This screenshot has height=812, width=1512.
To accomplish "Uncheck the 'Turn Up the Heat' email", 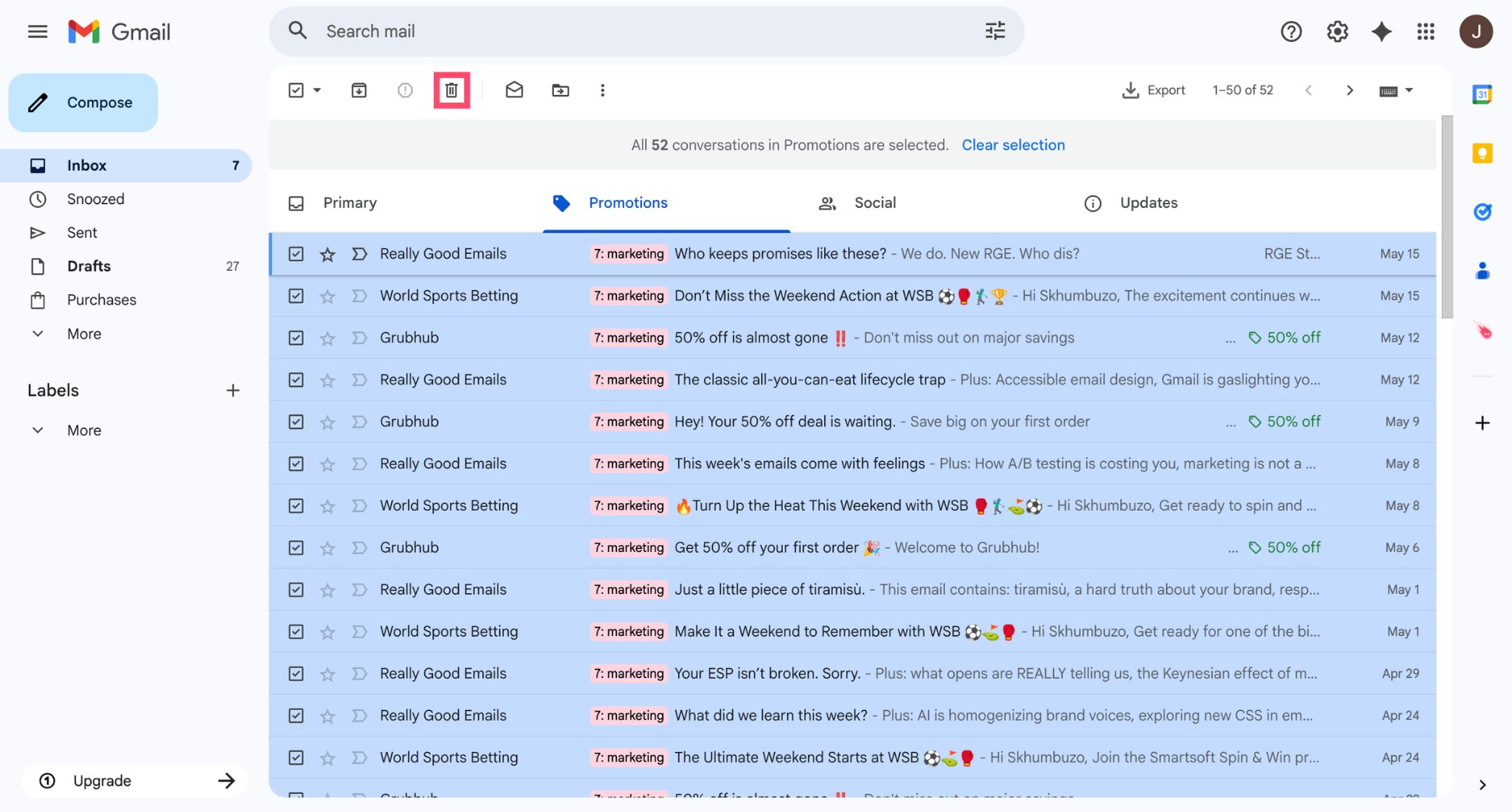I will point(296,506).
